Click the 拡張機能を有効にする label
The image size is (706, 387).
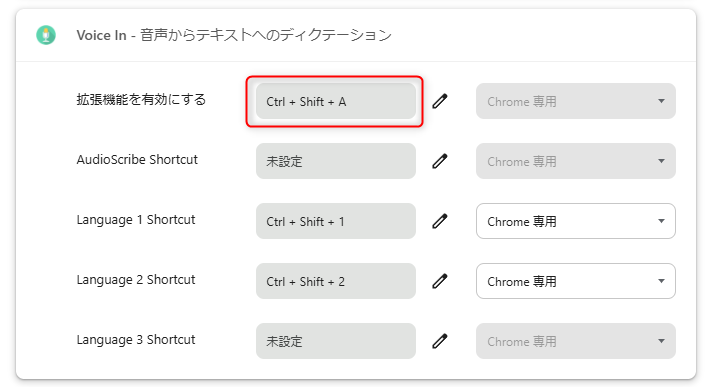[141, 99]
